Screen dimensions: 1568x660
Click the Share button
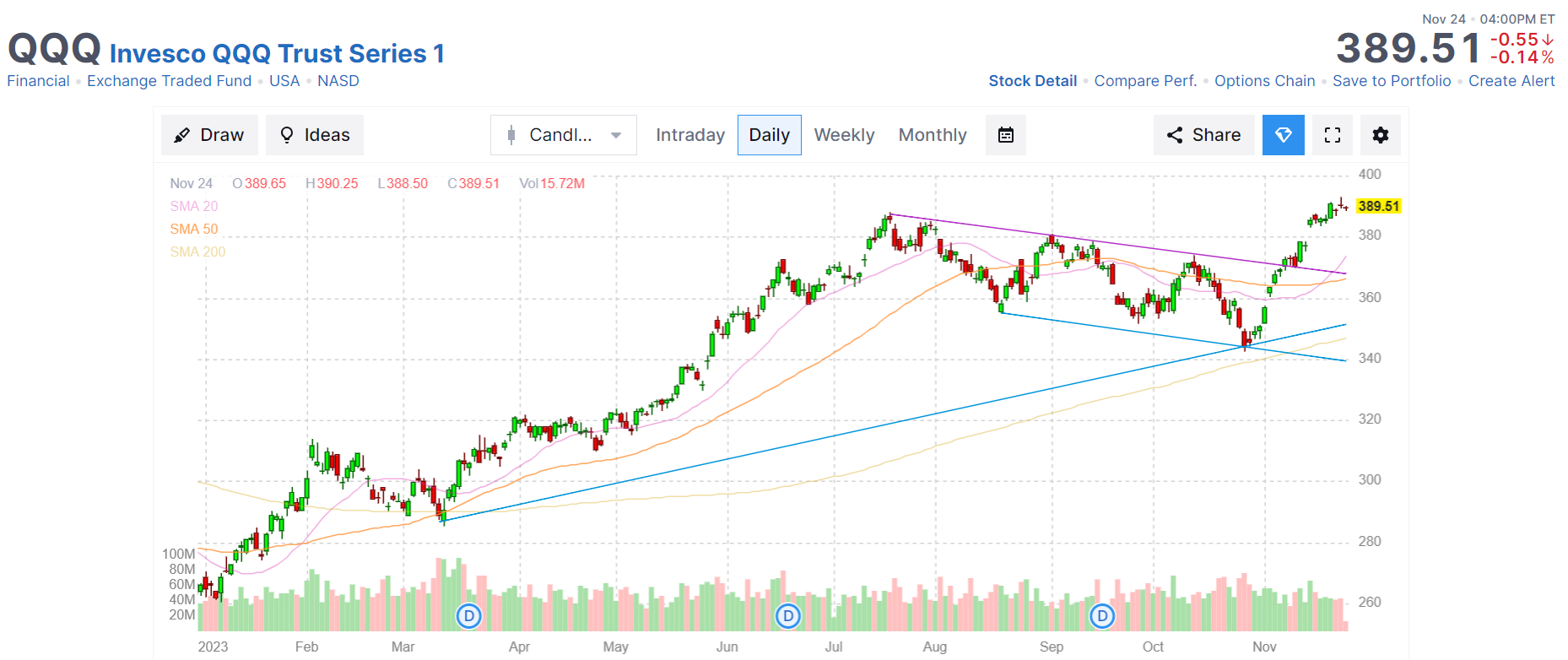pos(1204,135)
